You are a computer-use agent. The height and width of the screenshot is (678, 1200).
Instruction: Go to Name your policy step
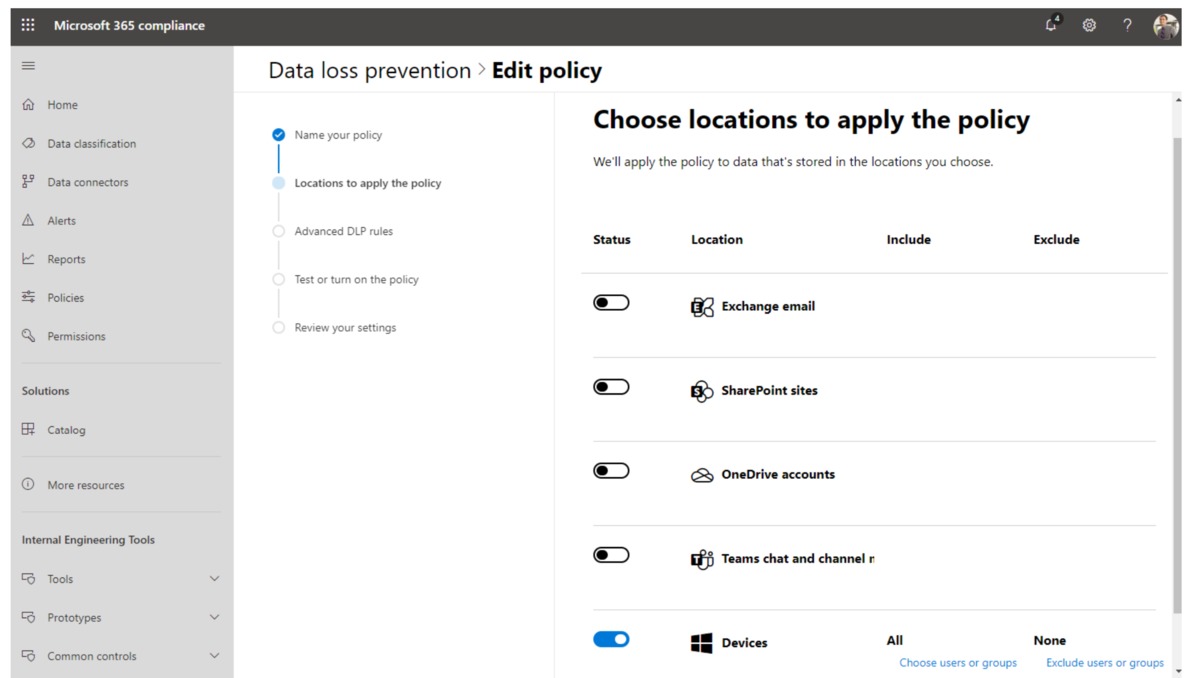tap(338, 135)
